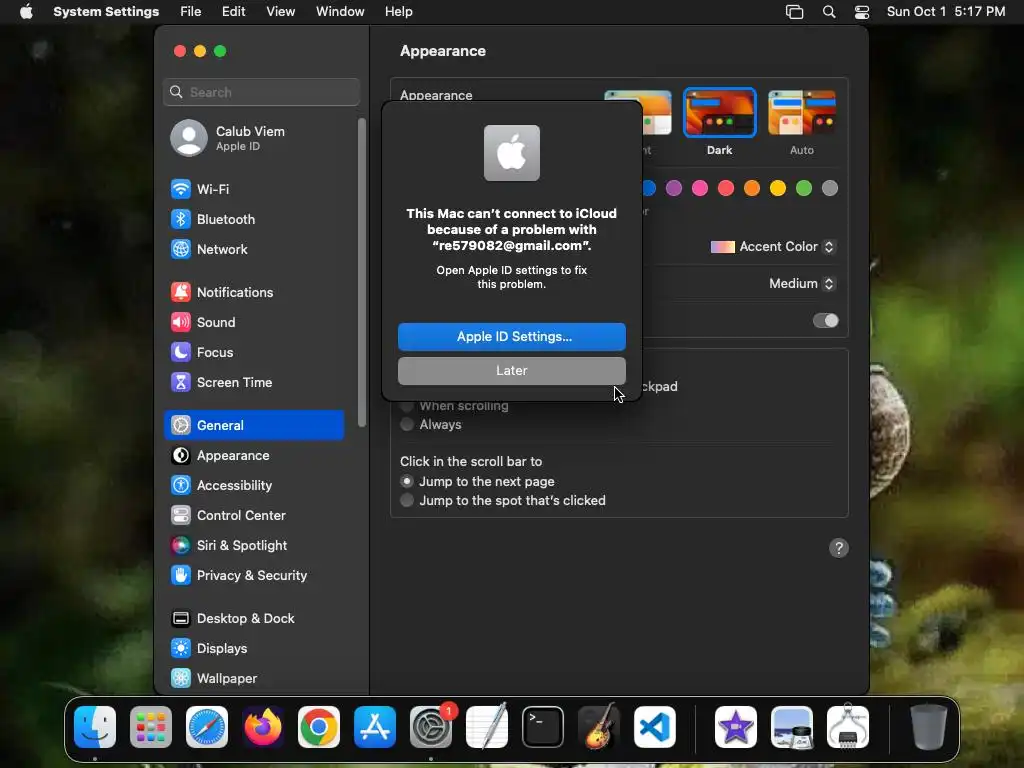Open the Window menu
Viewport: 1024px width, 768px height.
(x=340, y=12)
